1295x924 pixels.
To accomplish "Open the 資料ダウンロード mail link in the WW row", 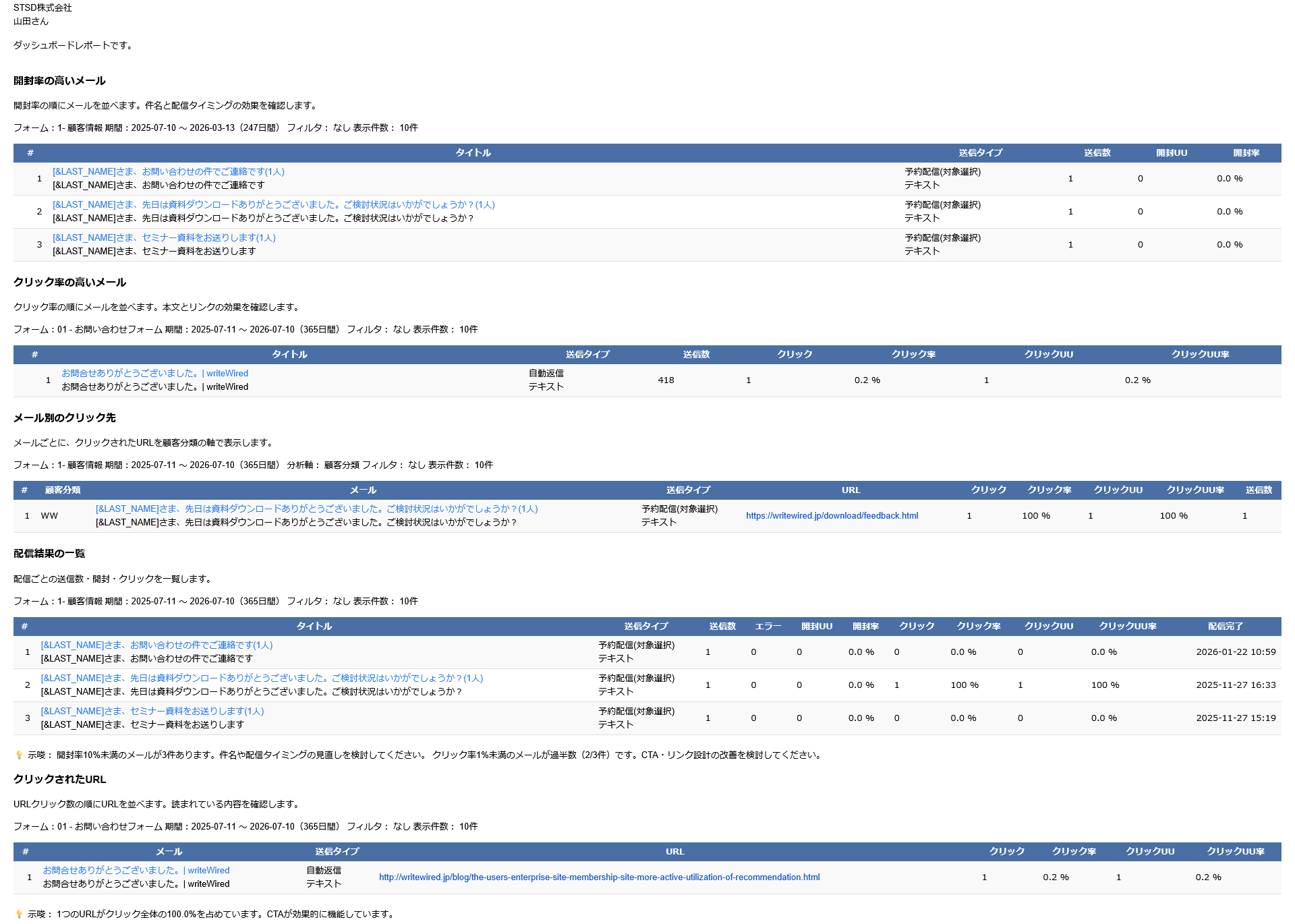I will [317, 509].
